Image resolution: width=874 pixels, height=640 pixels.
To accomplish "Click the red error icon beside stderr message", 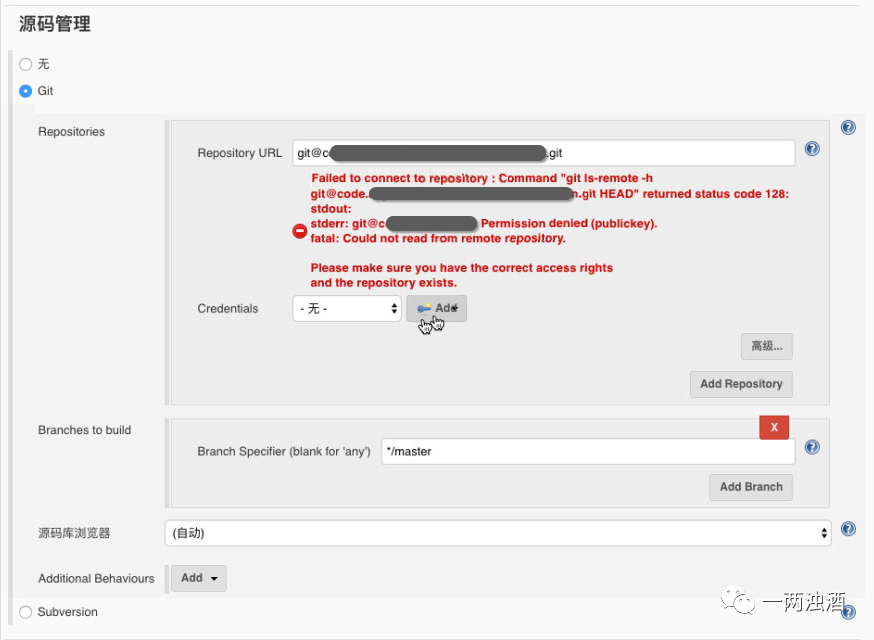I will [x=299, y=231].
